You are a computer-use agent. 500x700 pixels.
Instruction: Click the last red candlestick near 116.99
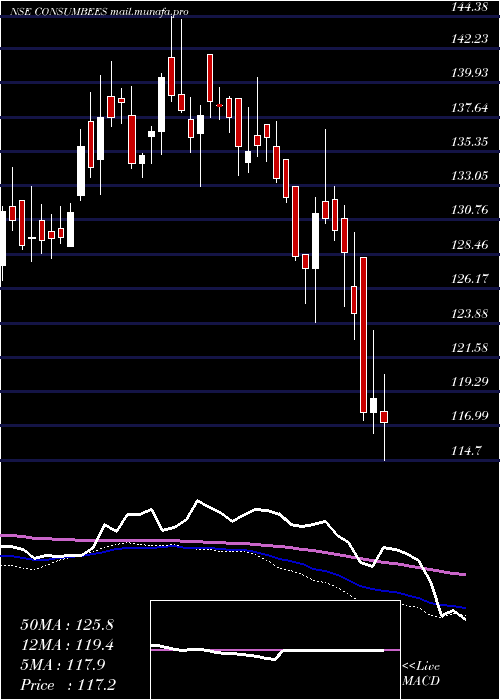click(x=384, y=417)
